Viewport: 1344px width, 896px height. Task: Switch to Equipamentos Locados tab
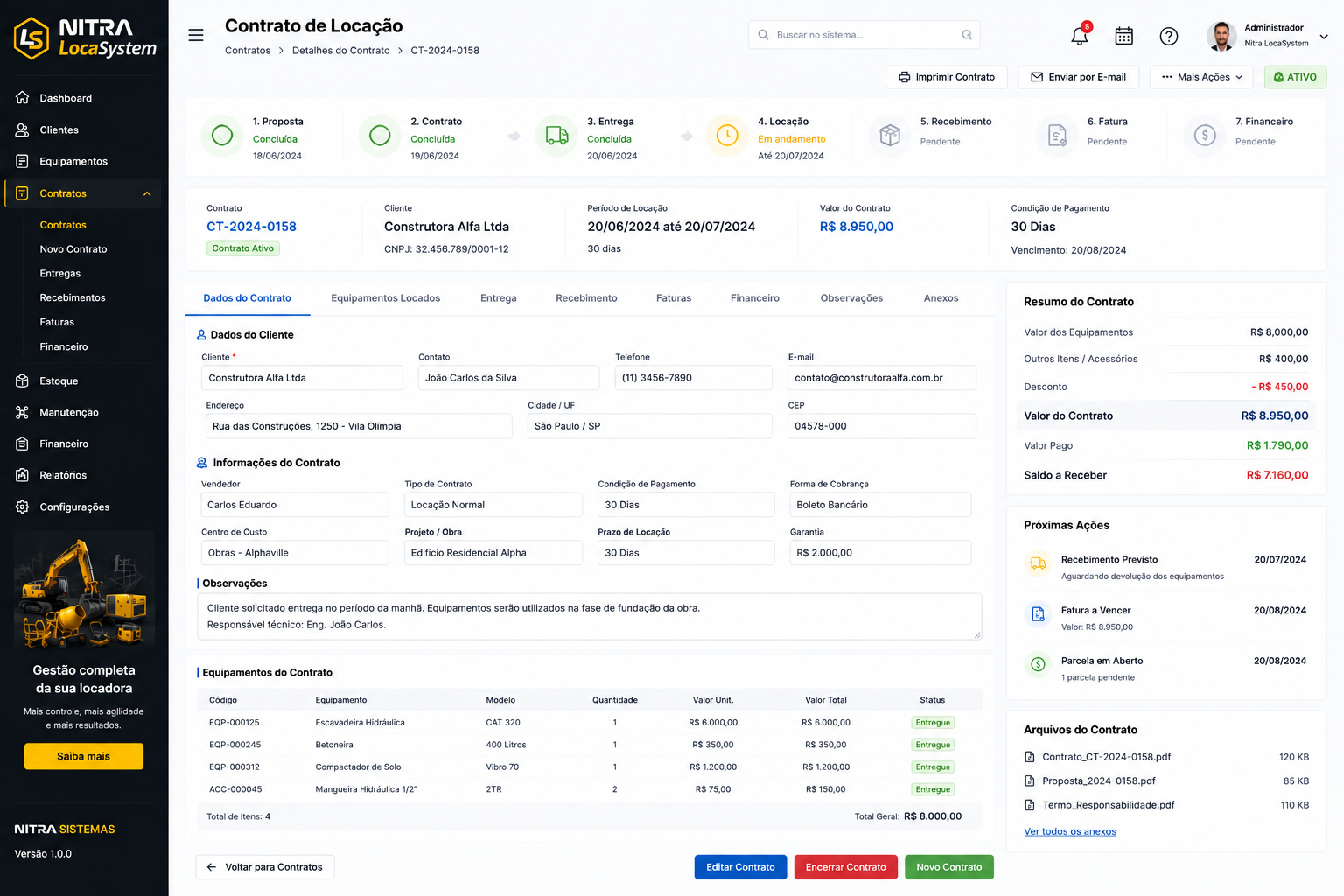click(x=385, y=298)
